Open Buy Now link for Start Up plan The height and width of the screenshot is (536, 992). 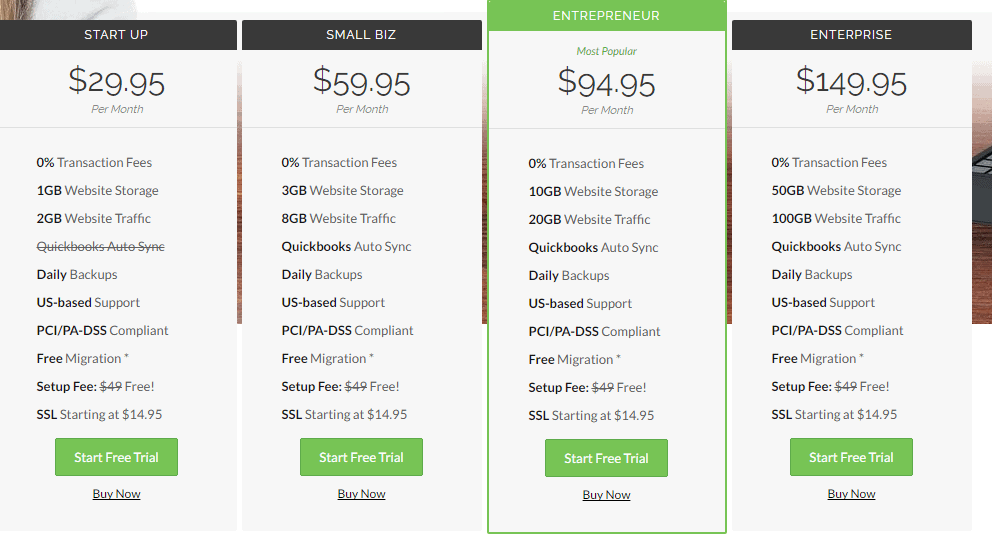tap(116, 494)
